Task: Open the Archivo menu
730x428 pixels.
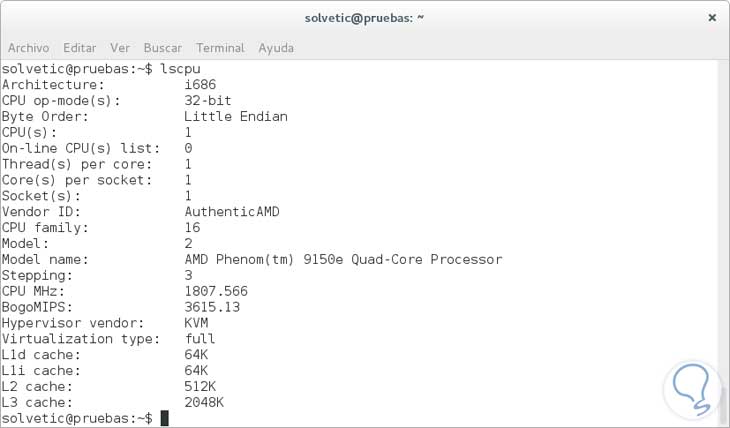Action: click(x=30, y=47)
